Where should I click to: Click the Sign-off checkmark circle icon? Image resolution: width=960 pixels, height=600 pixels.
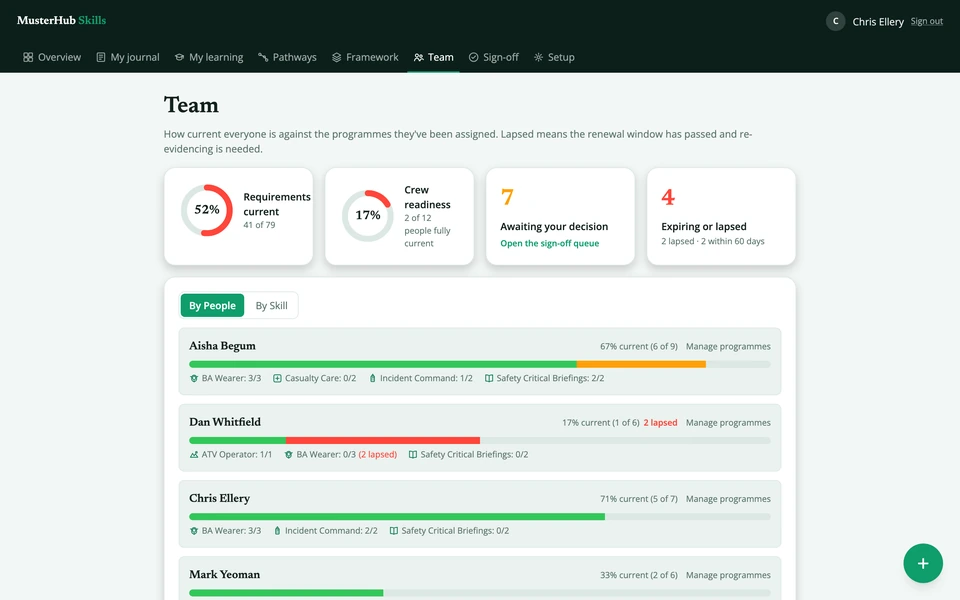(473, 57)
